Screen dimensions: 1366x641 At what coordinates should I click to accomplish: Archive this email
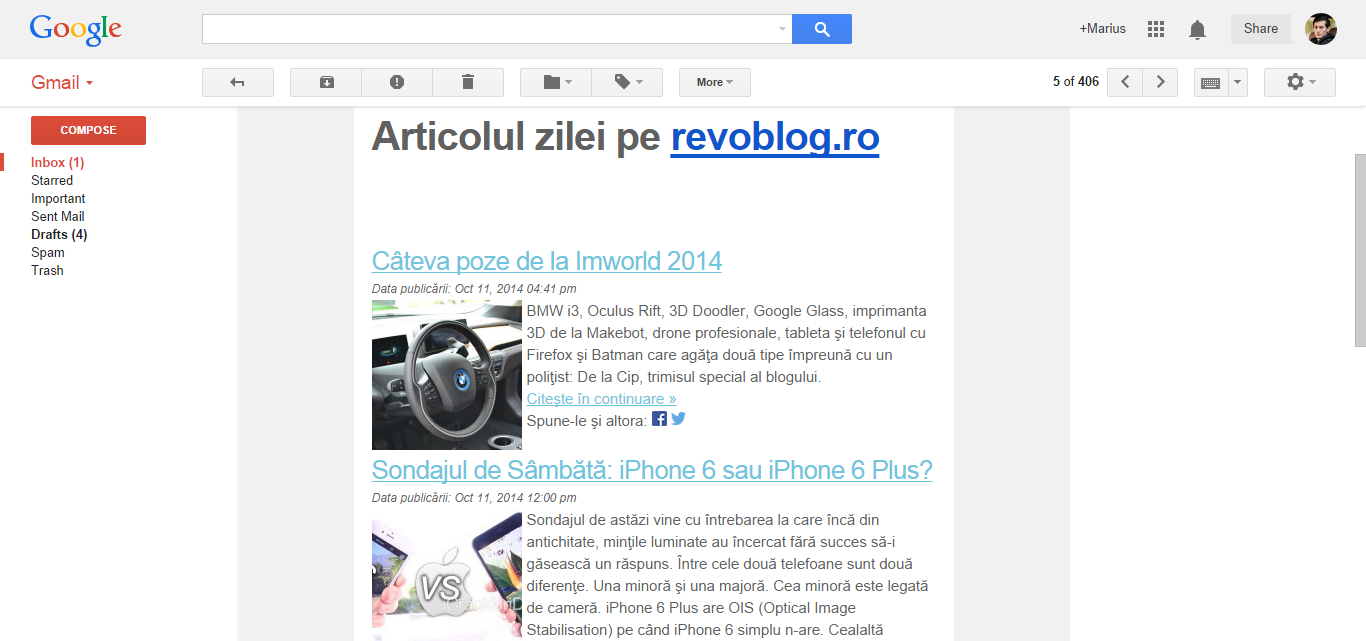(x=326, y=82)
